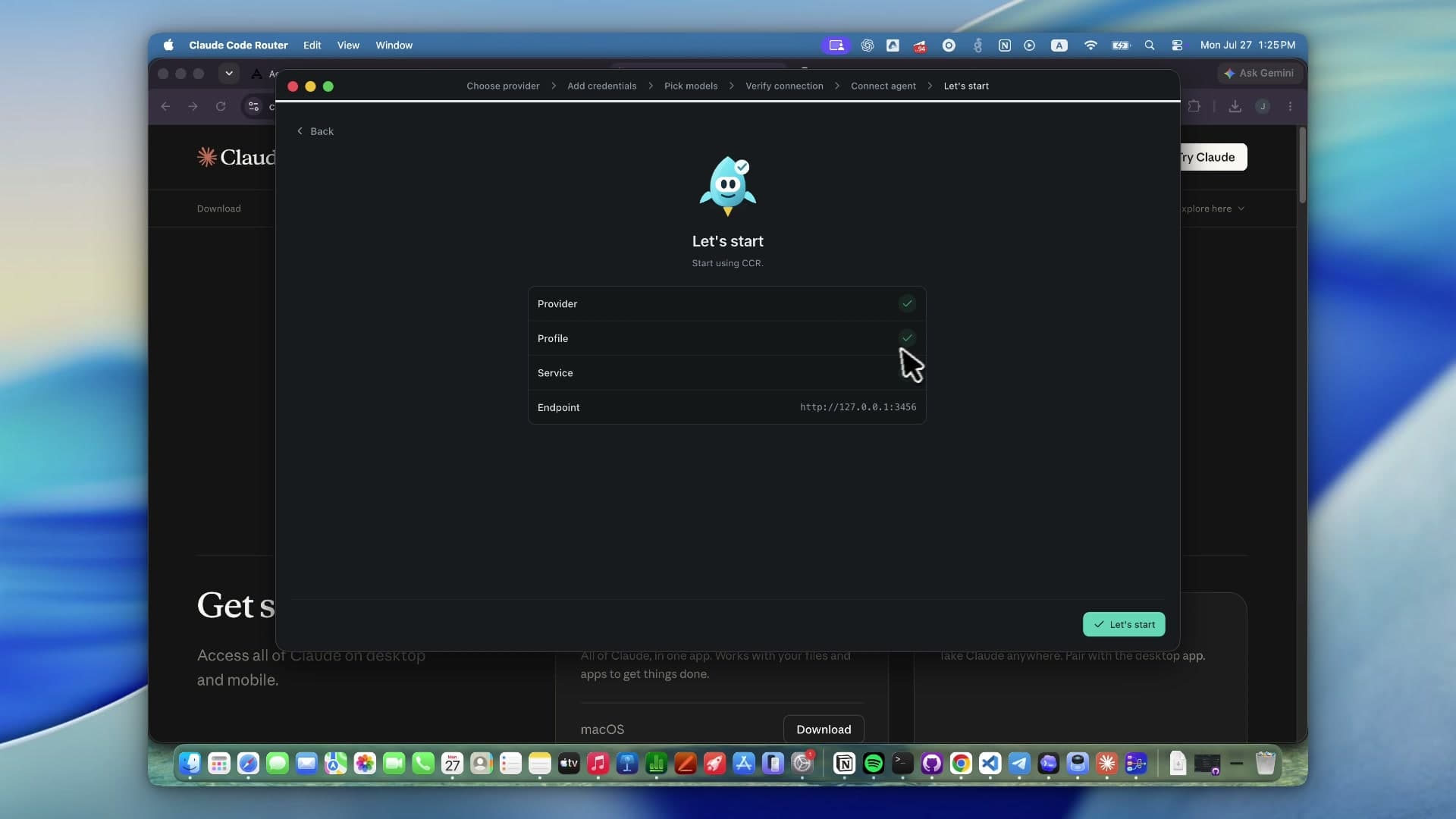The image size is (1456, 819).
Task: Click the Download link in the page subnav
Action: pyautogui.click(x=219, y=209)
